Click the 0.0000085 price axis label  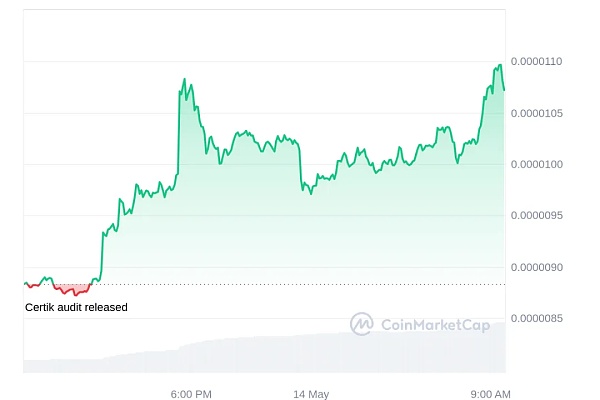tap(537, 318)
